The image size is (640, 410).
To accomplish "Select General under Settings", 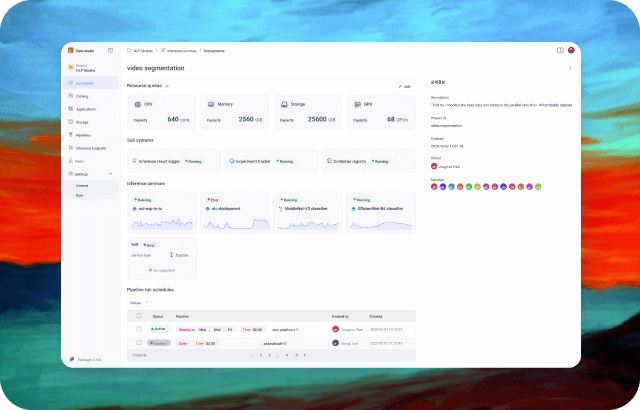I will point(82,185).
